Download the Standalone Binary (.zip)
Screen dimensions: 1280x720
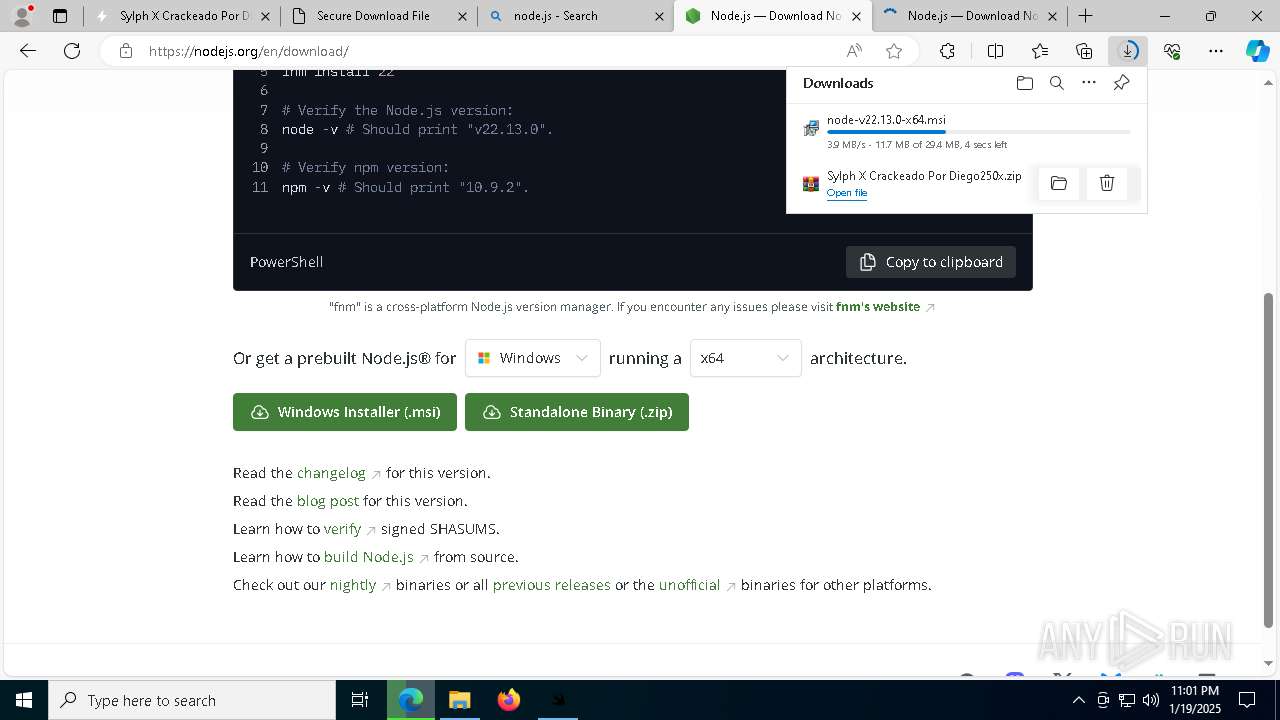(577, 412)
